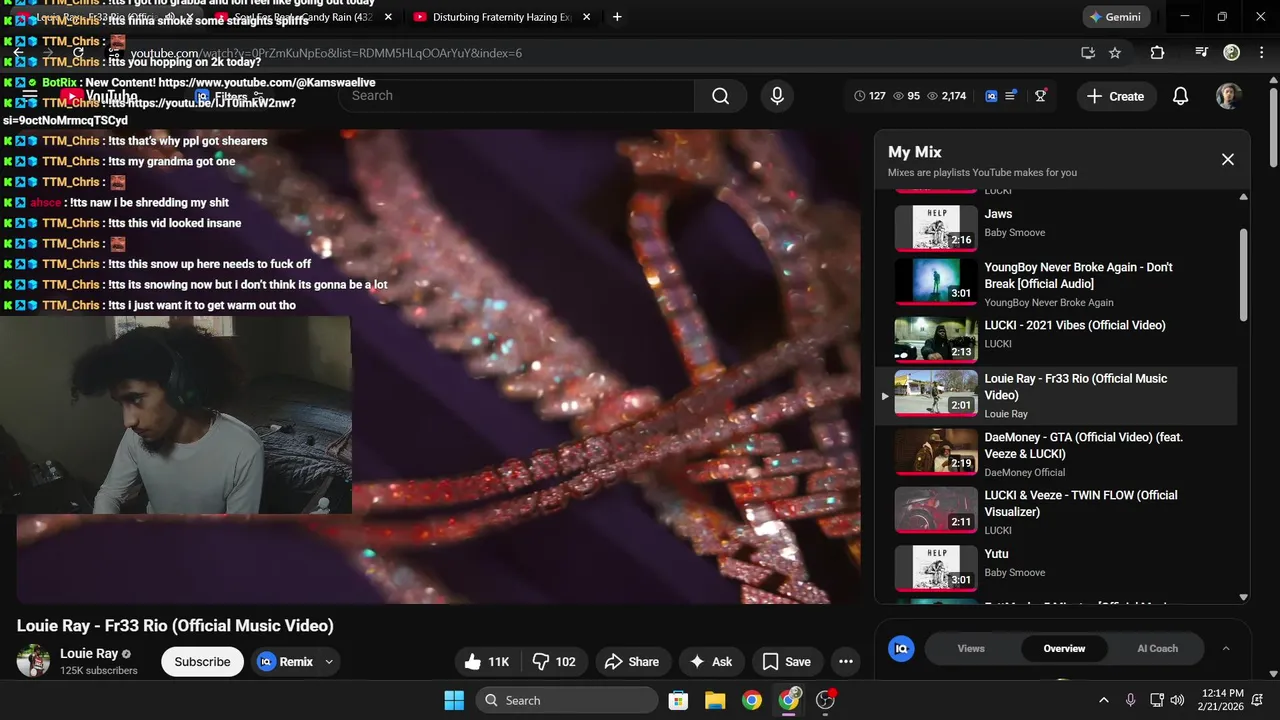This screenshot has width=1280, height=720.
Task: Click the DaeMoney Official channel name
Action: (x=1025, y=472)
